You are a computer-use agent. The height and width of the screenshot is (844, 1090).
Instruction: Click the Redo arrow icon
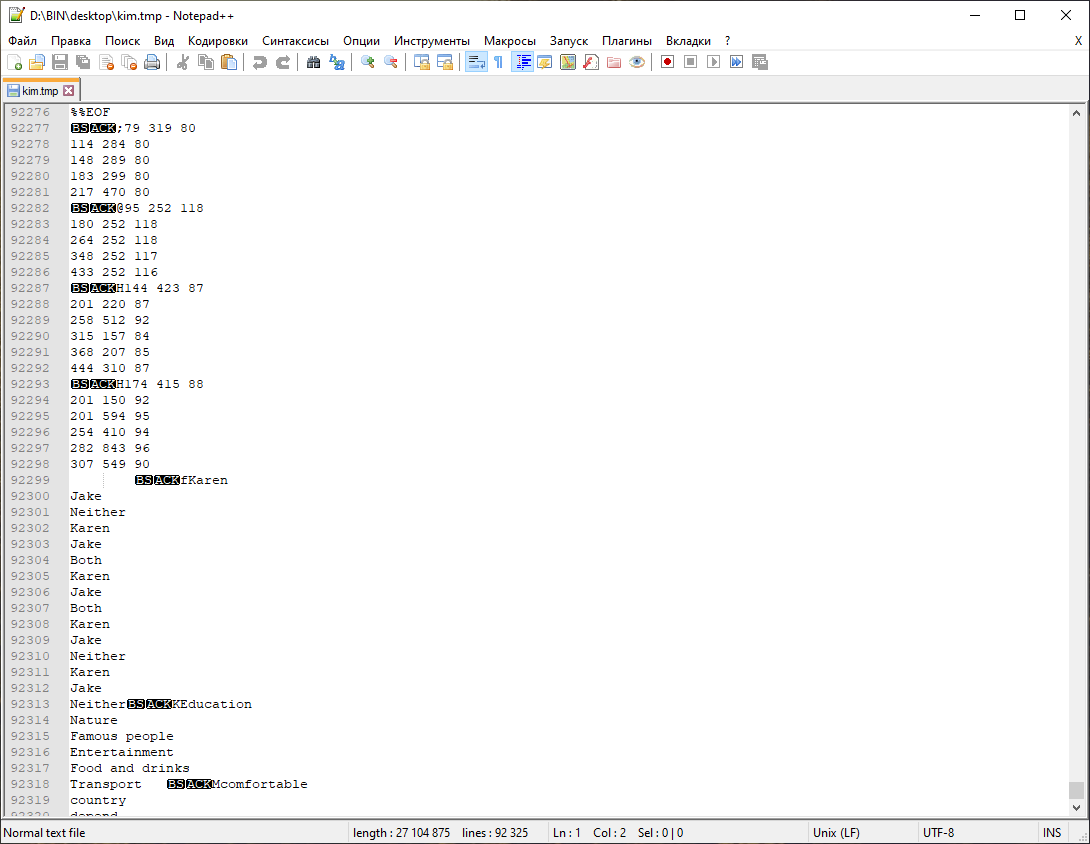[283, 63]
